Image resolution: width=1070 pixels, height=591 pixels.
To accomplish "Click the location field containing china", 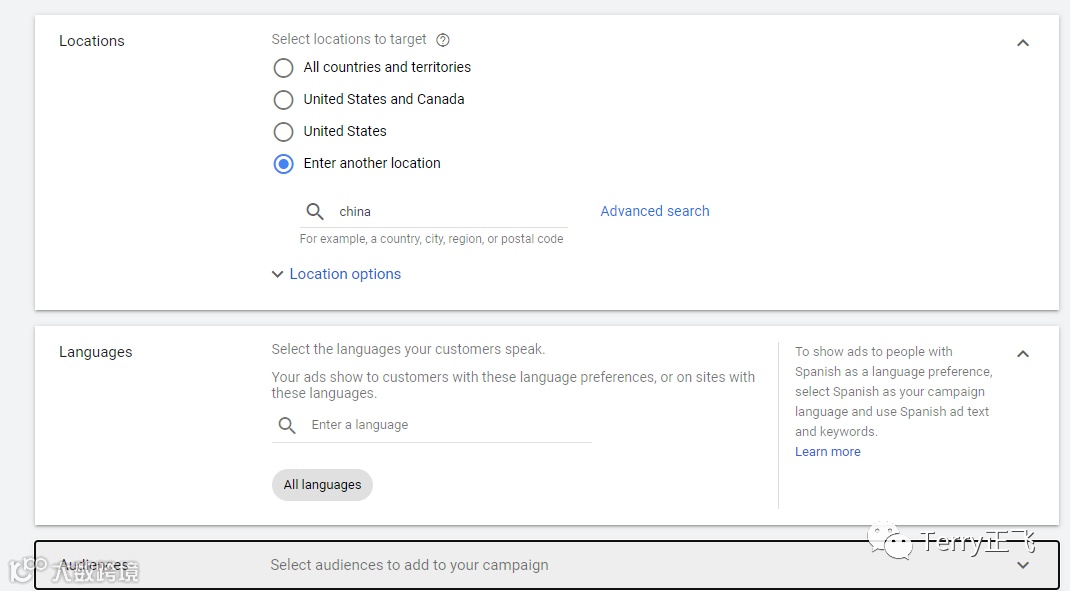I will (x=448, y=211).
